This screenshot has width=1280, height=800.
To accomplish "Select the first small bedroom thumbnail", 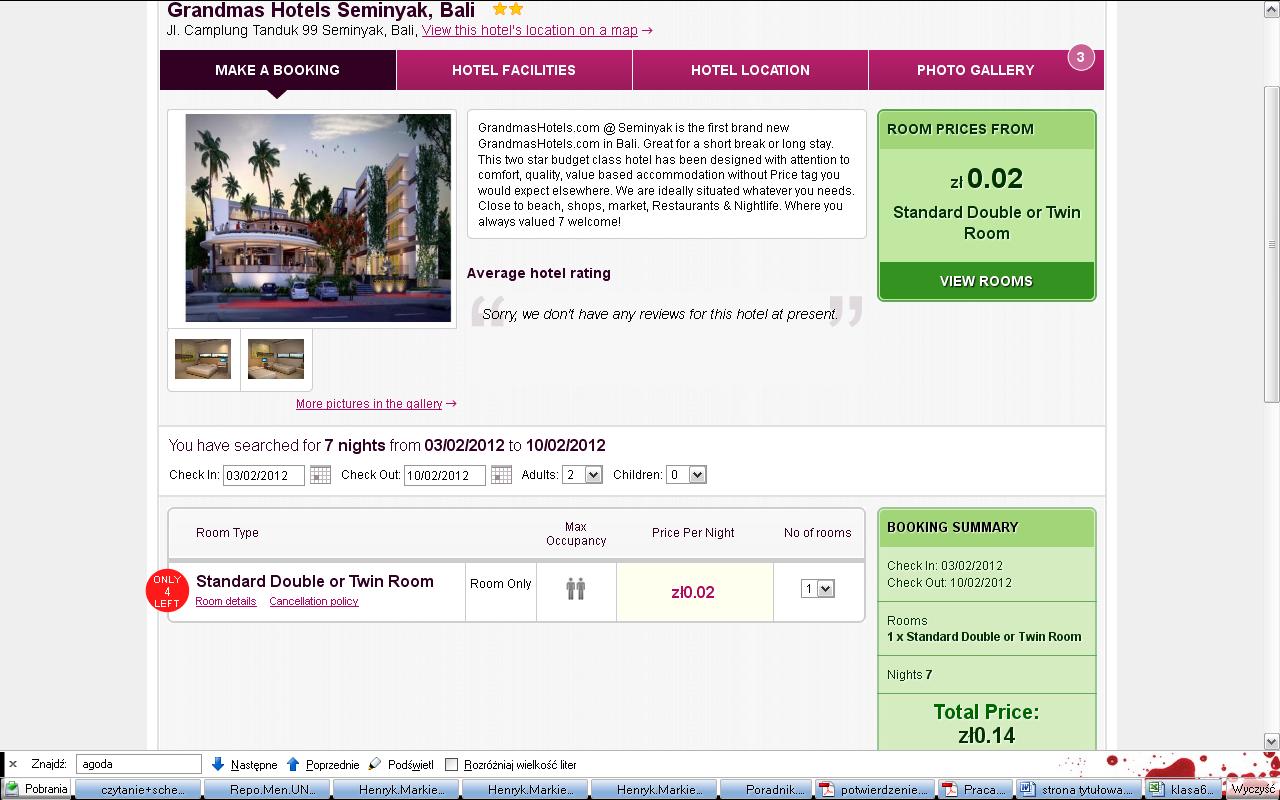I will 203,359.
